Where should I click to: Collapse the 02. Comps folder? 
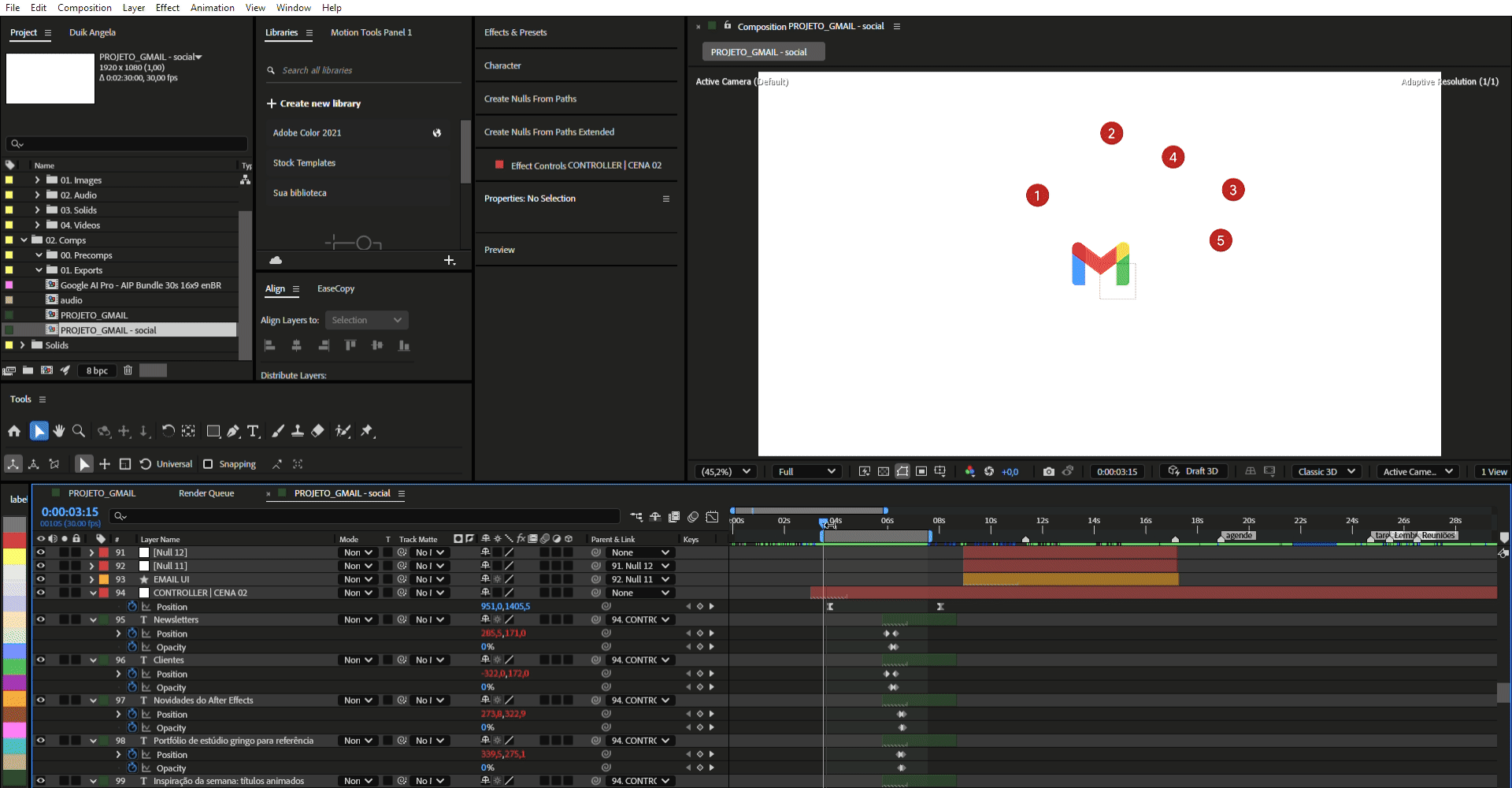24,240
